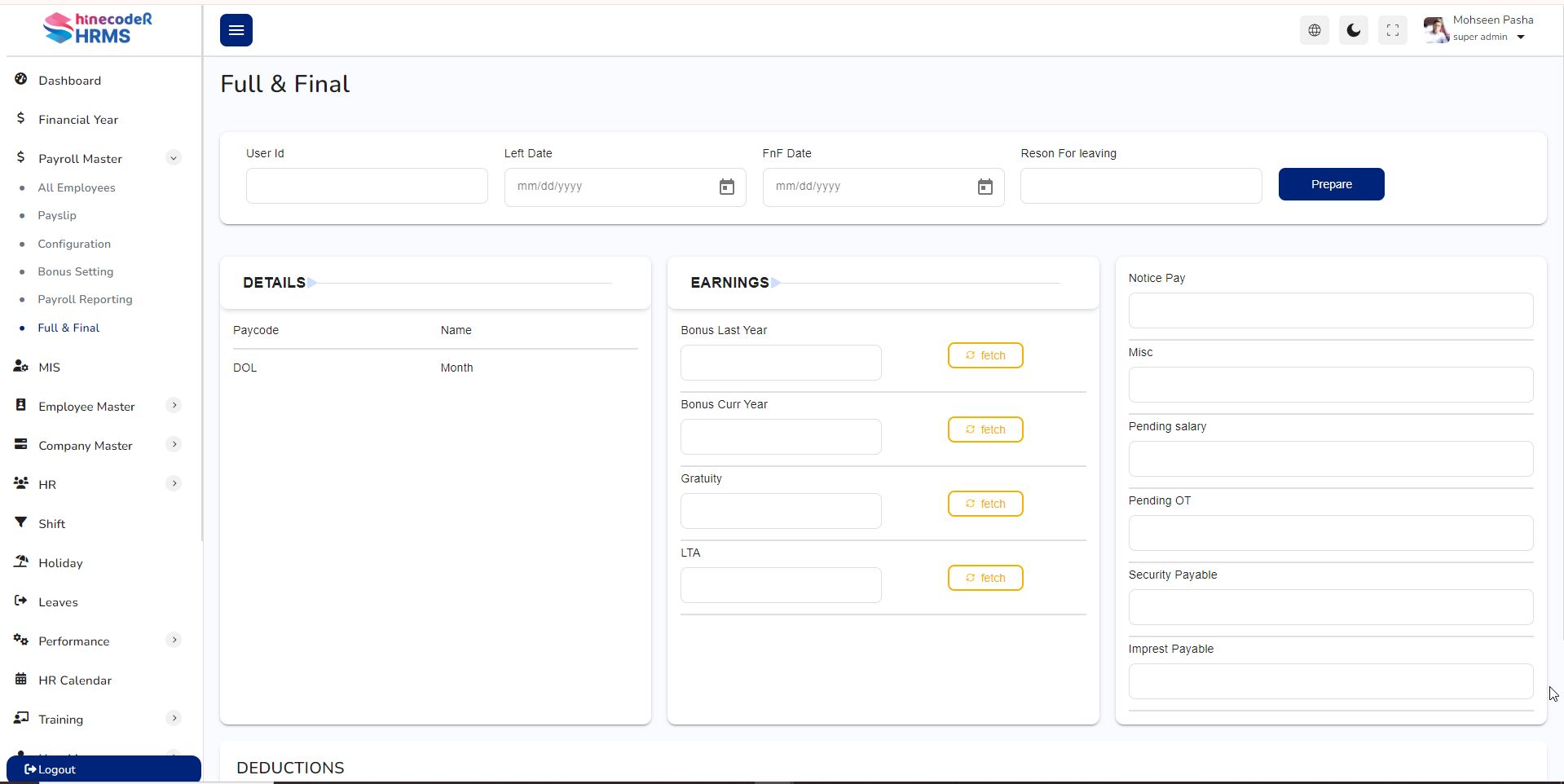Click the Prepare button
The image size is (1564, 784).
click(1332, 184)
